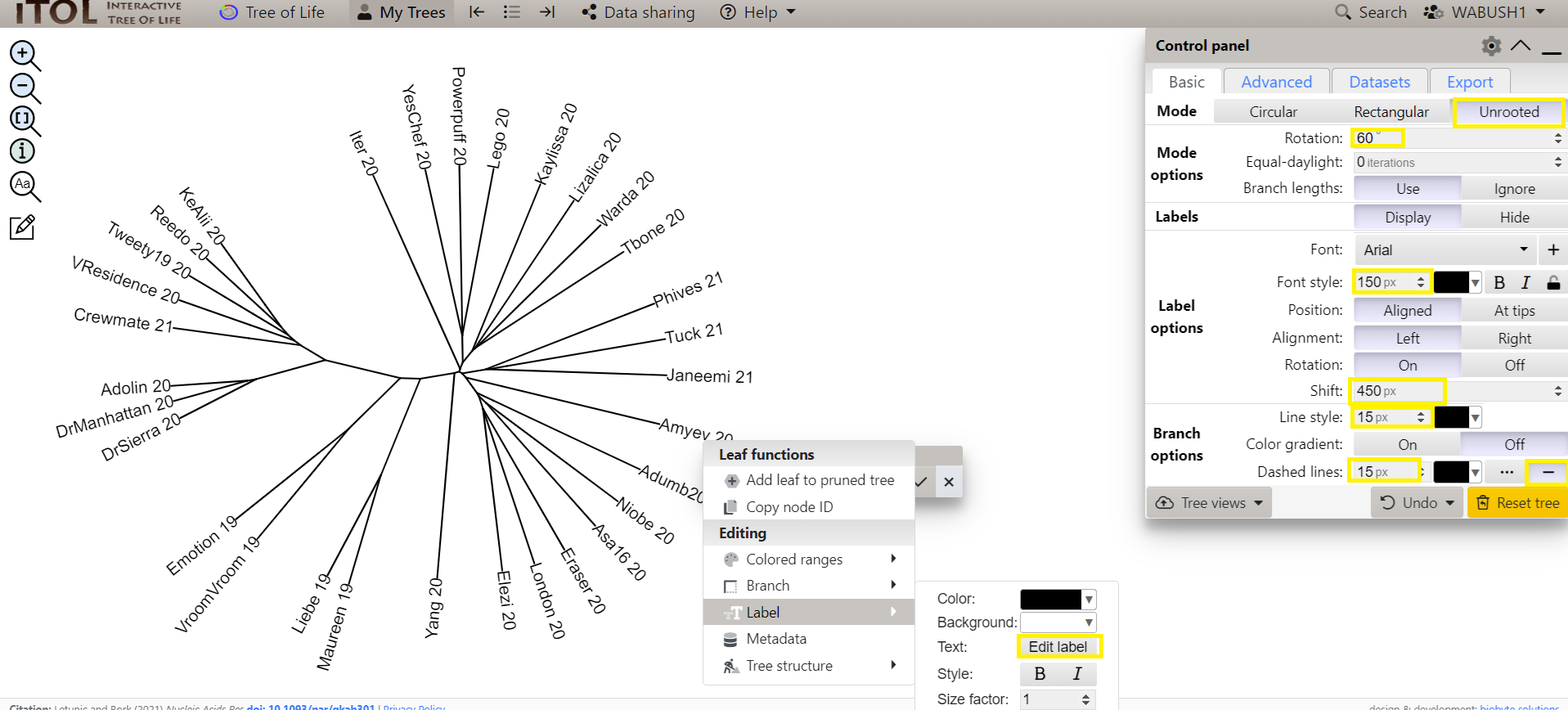1568x710 pixels.
Task: Open the branch line color swatch
Action: click(1457, 418)
